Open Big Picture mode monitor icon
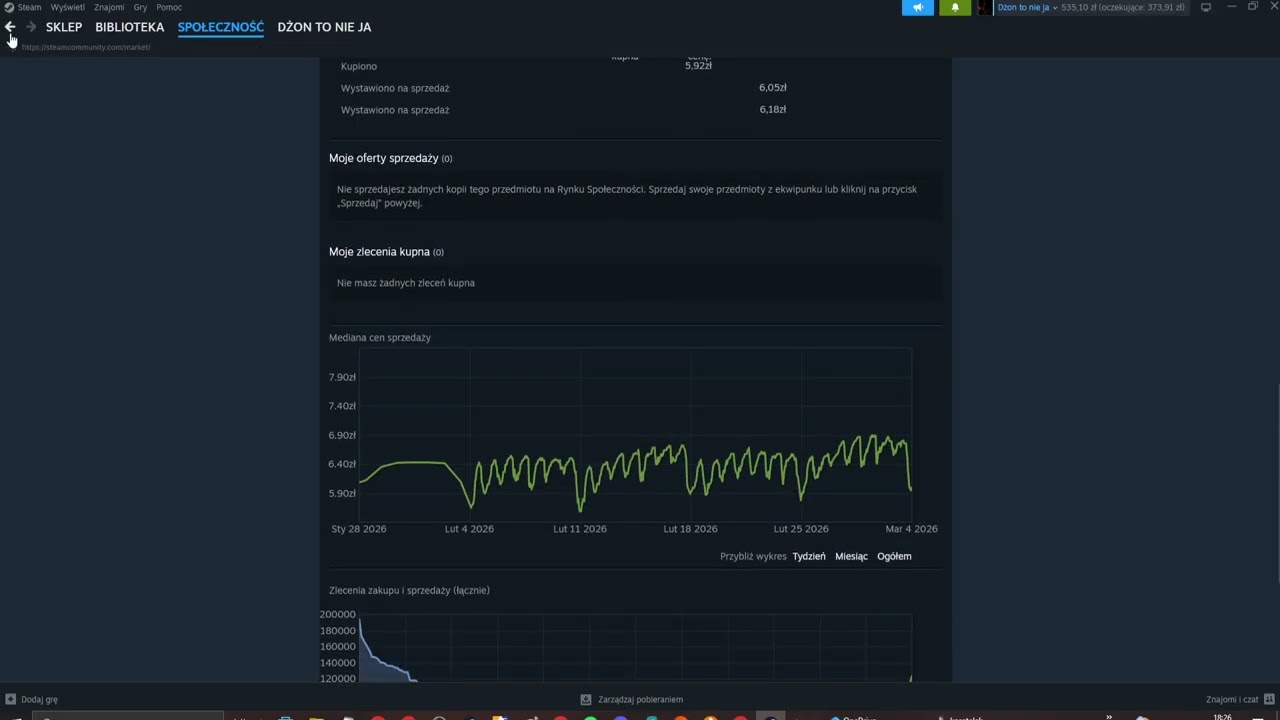The height and width of the screenshot is (720, 1280). point(1206,7)
